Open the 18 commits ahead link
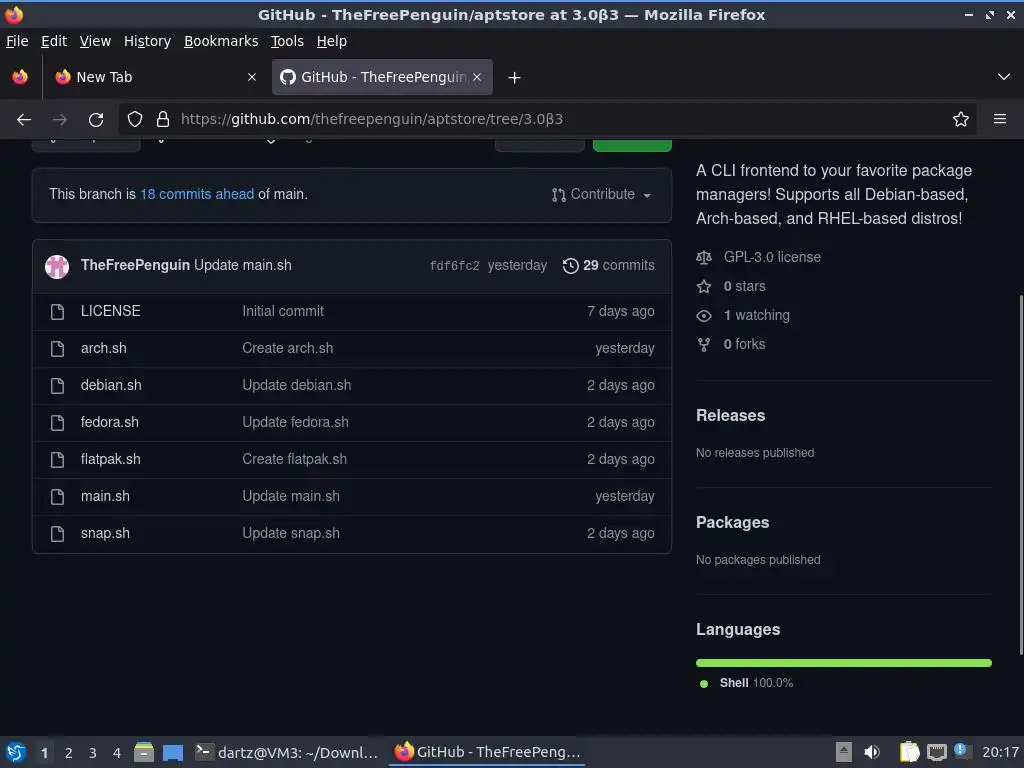Screen dimensions: 1024x768 pyautogui.click(x=197, y=194)
